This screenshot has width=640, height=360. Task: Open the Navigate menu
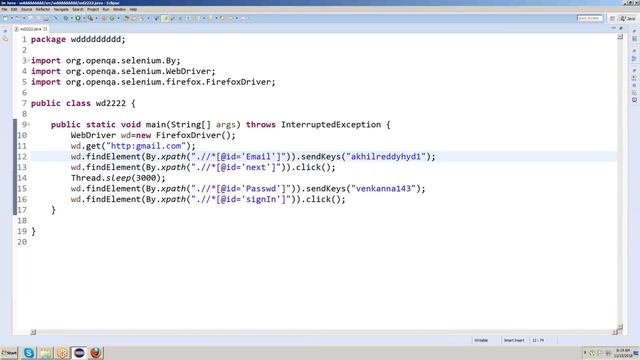click(61, 9)
